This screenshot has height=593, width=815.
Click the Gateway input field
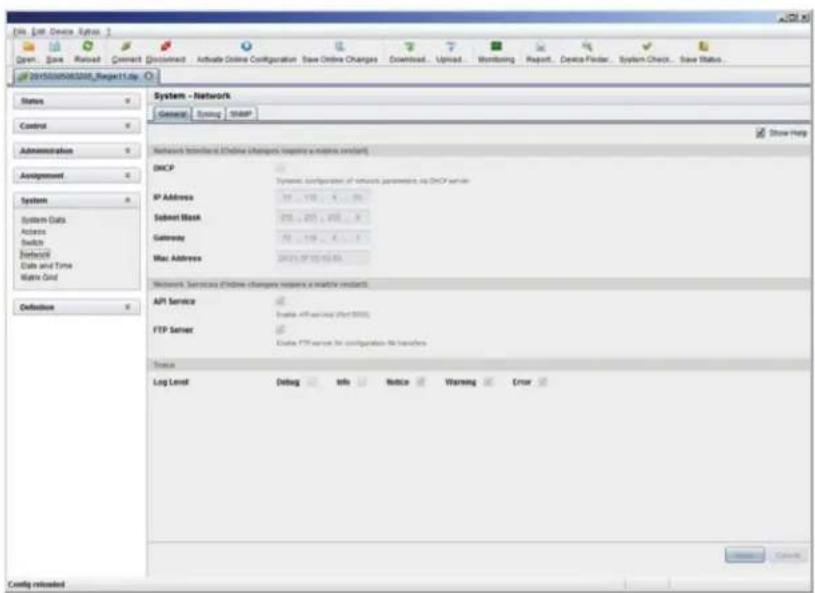(322, 238)
